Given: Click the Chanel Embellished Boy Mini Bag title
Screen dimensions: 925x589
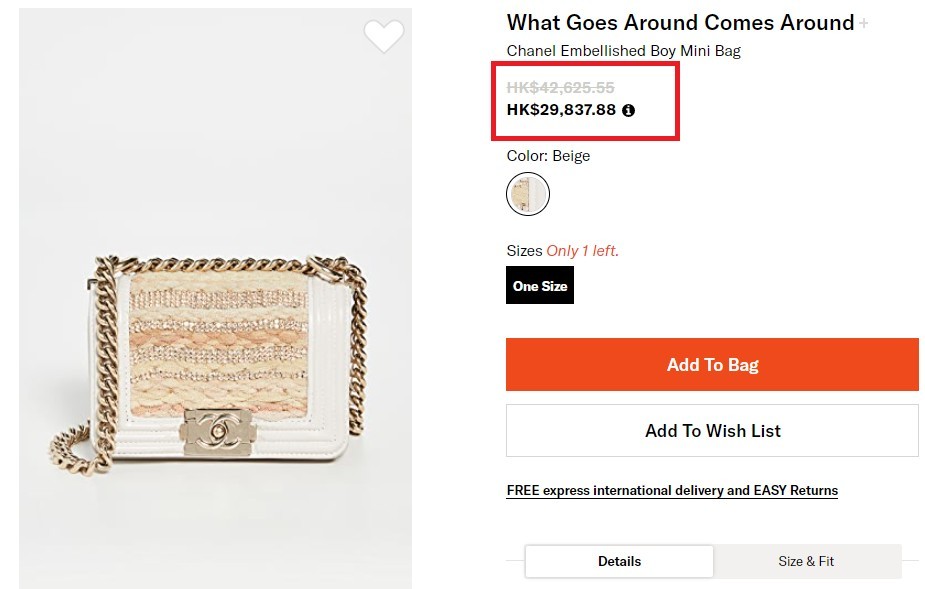Looking at the screenshot, I should tap(623, 51).
